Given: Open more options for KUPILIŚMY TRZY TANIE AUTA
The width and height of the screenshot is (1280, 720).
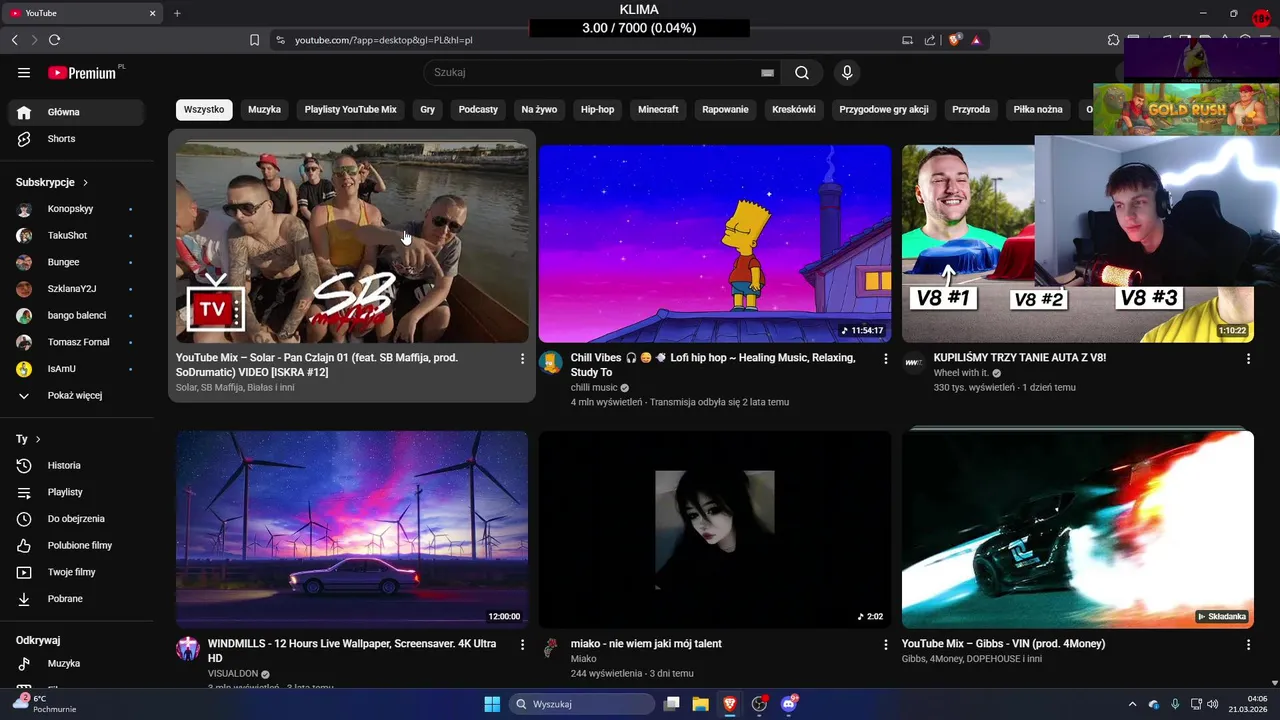Looking at the screenshot, I should click(x=1248, y=358).
